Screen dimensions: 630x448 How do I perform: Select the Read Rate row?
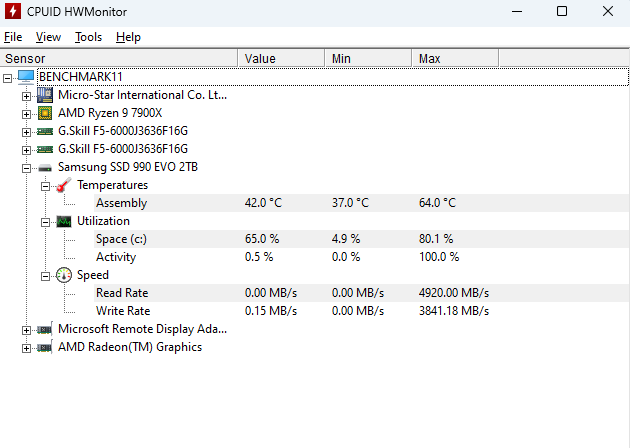click(x=122, y=293)
